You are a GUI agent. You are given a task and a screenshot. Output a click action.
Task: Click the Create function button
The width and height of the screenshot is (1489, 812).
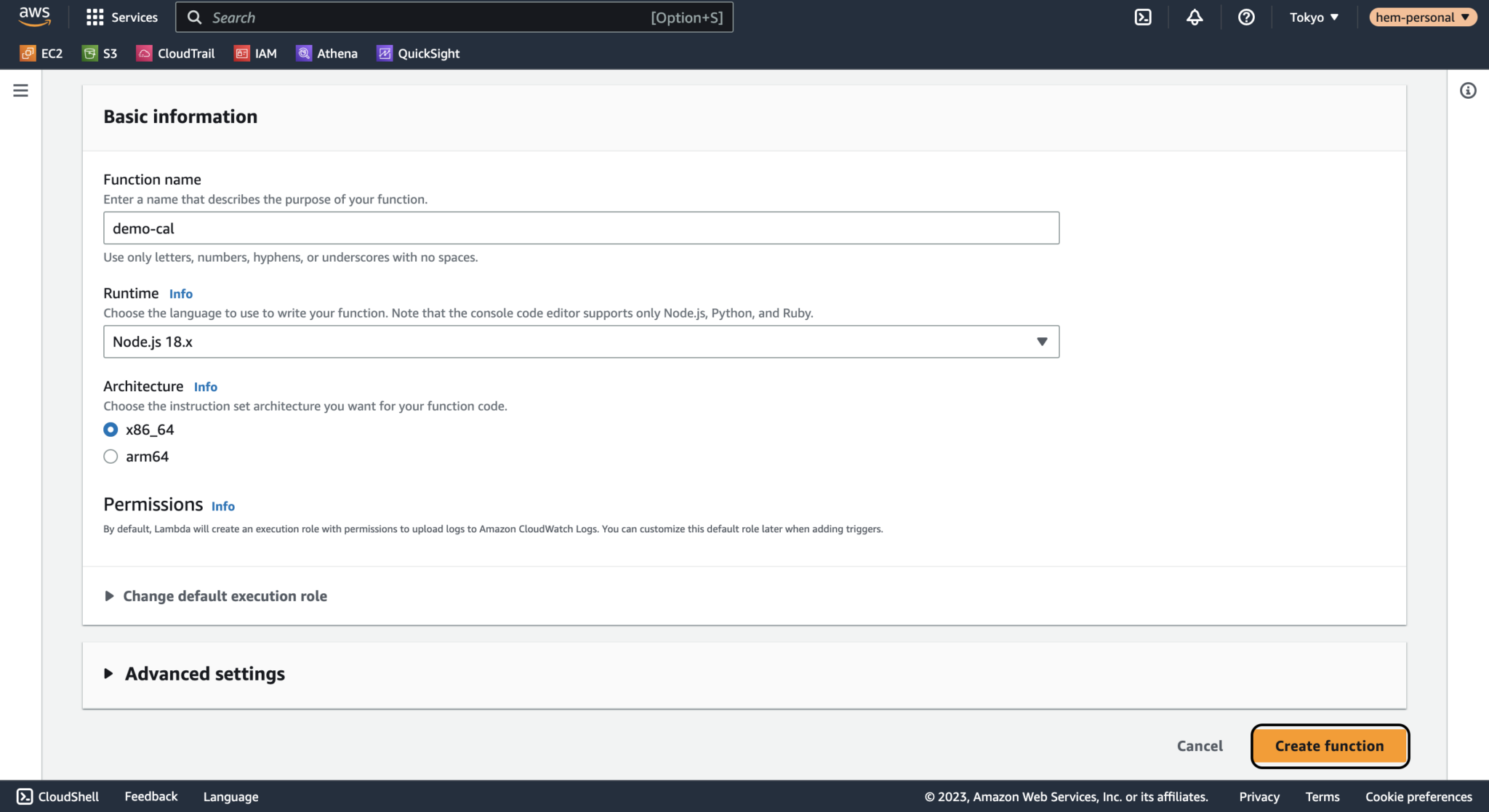(x=1329, y=746)
